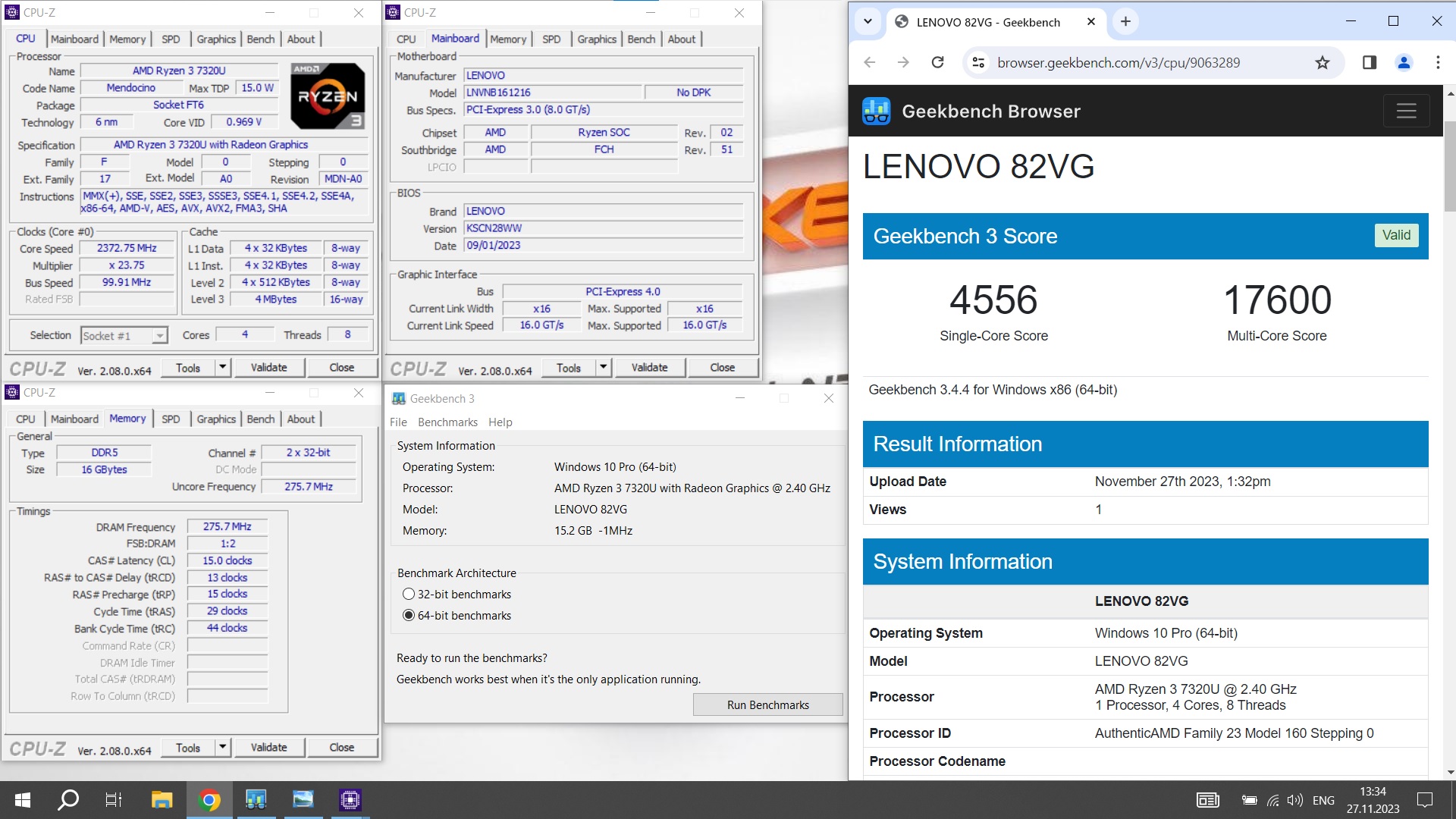
Task: Click the browser page vertical scrollbar thumb
Action: pos(1450,167)
